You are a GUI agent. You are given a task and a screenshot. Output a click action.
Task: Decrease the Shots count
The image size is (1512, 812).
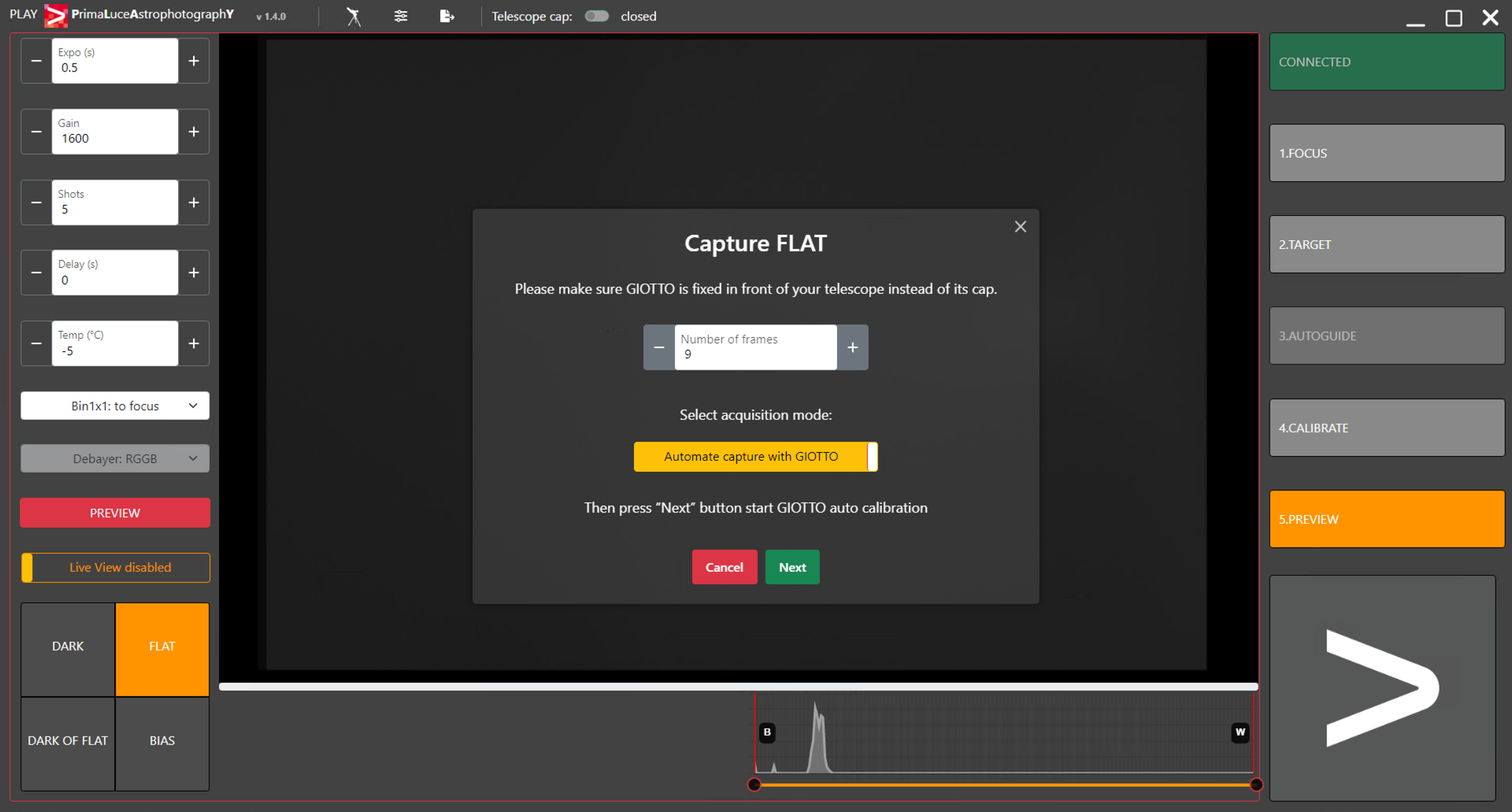tap(36, 202)
